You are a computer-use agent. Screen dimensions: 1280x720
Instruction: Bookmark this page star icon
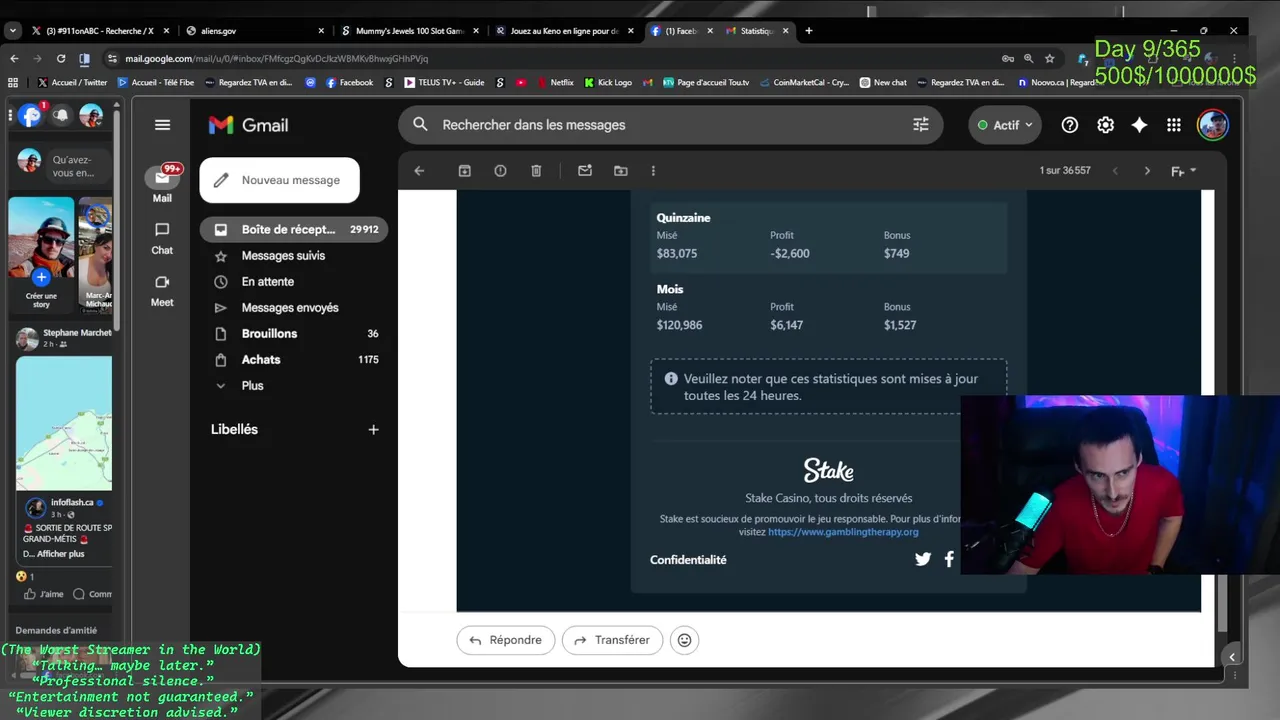1049,59
